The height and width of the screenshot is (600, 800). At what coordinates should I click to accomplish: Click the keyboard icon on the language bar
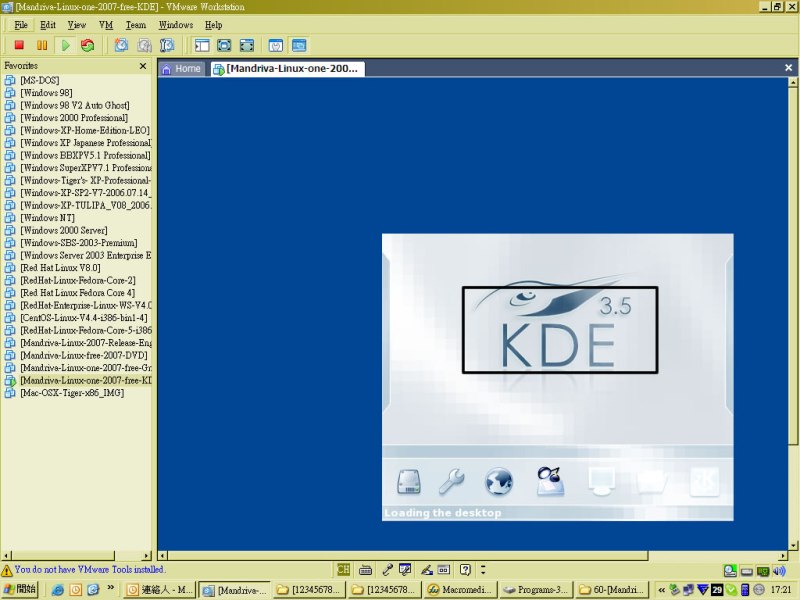click(365, 570)
